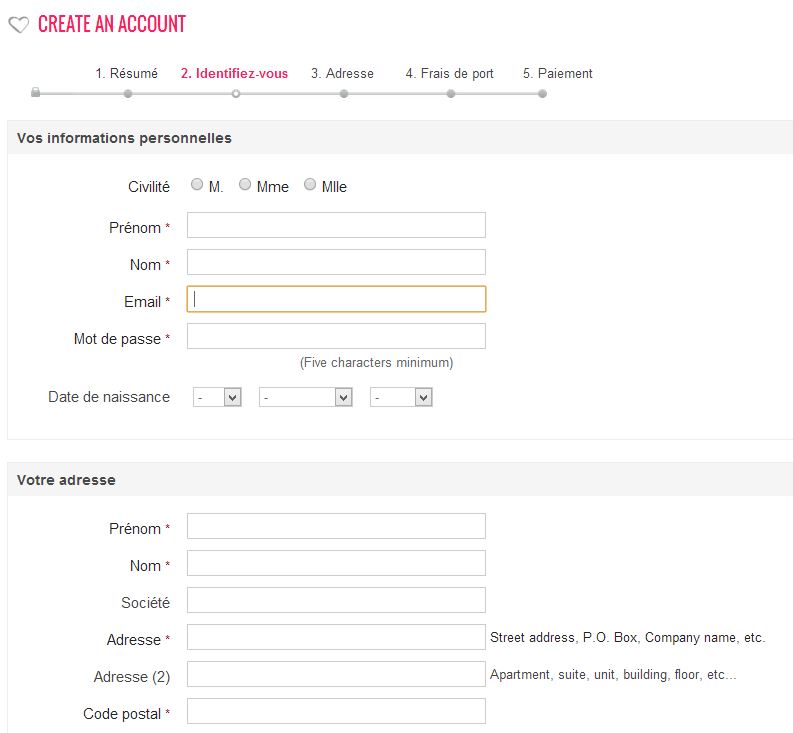
Task: Open the 4. Frais de port step
Action: coord(450,73)
